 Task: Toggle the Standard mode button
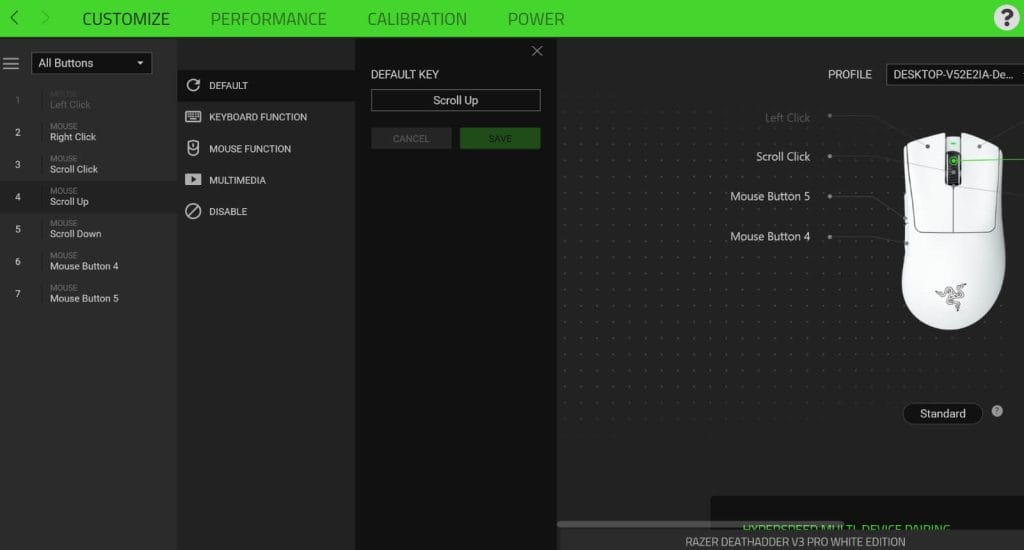coord(942,413)
